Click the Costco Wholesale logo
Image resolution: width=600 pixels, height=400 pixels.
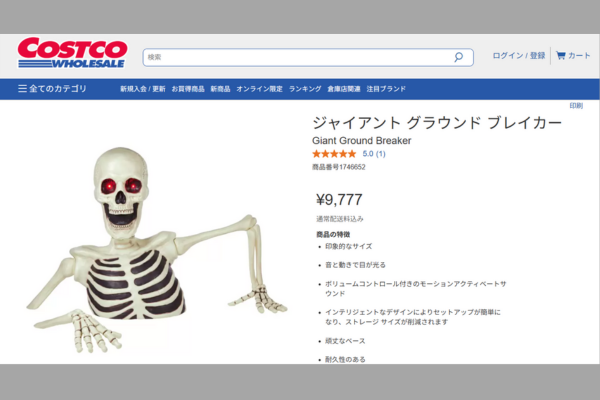pyautogui.click(x=72, y=53)
